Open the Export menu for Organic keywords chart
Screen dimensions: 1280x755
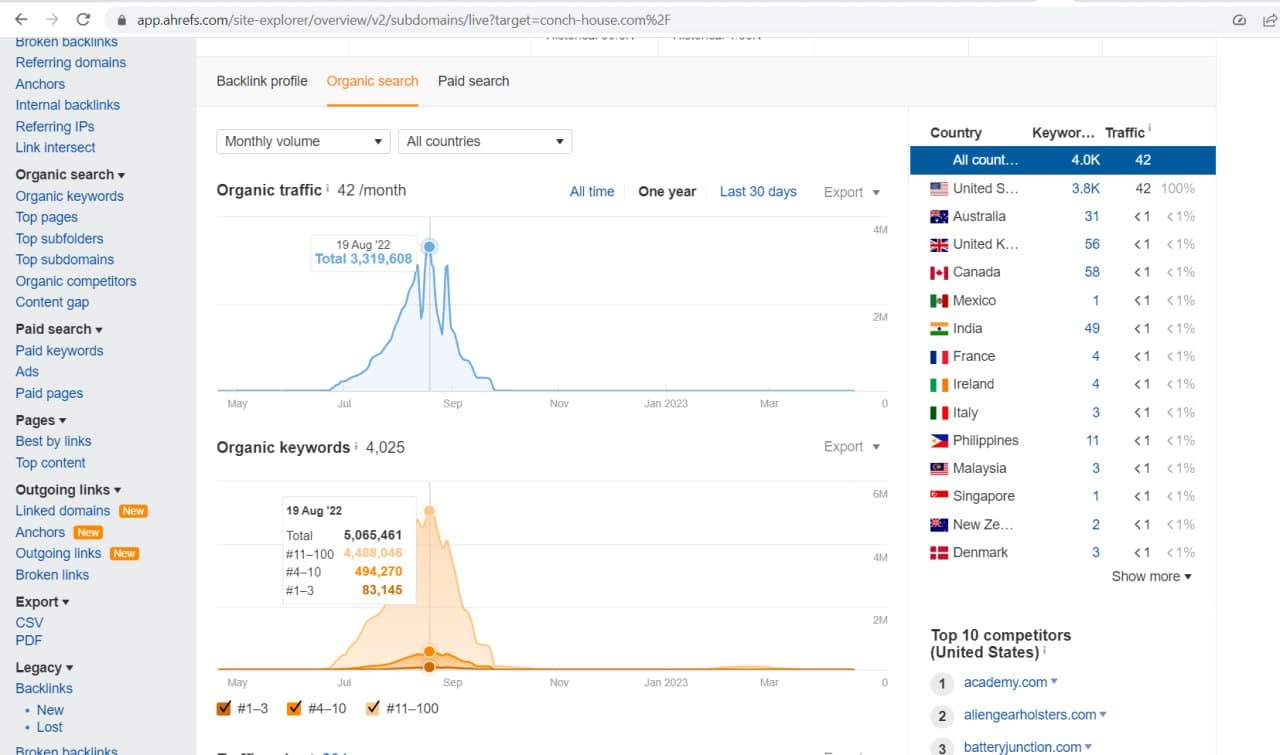click(852, 447)
